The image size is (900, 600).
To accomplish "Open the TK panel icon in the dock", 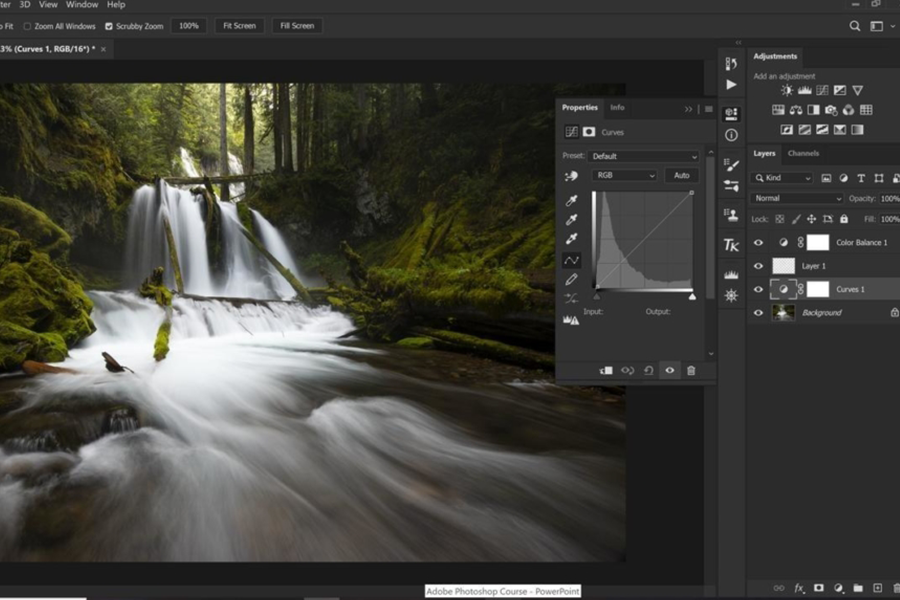I will (731, 245).
